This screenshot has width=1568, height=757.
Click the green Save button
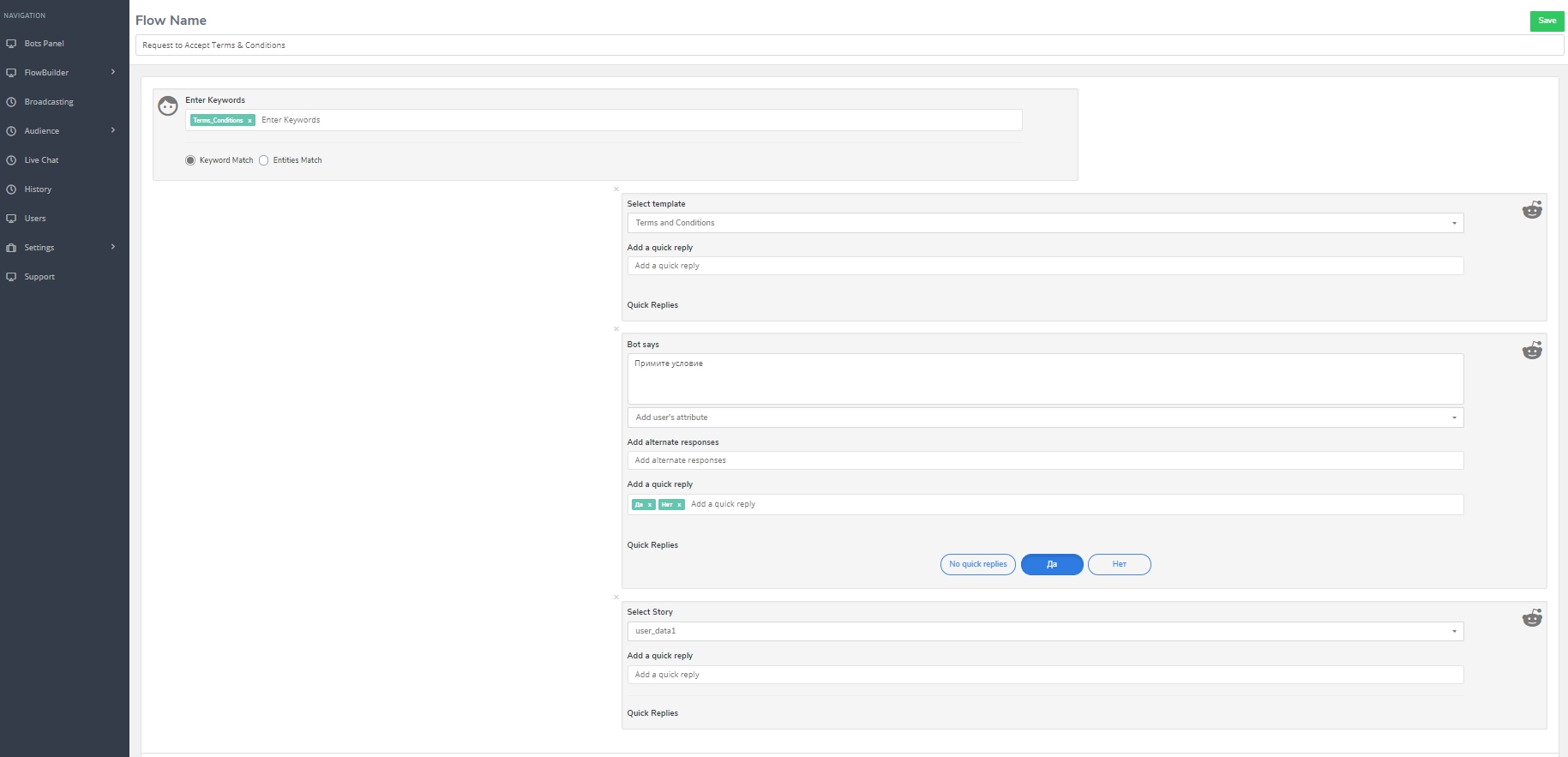[x=1547, y=21]
